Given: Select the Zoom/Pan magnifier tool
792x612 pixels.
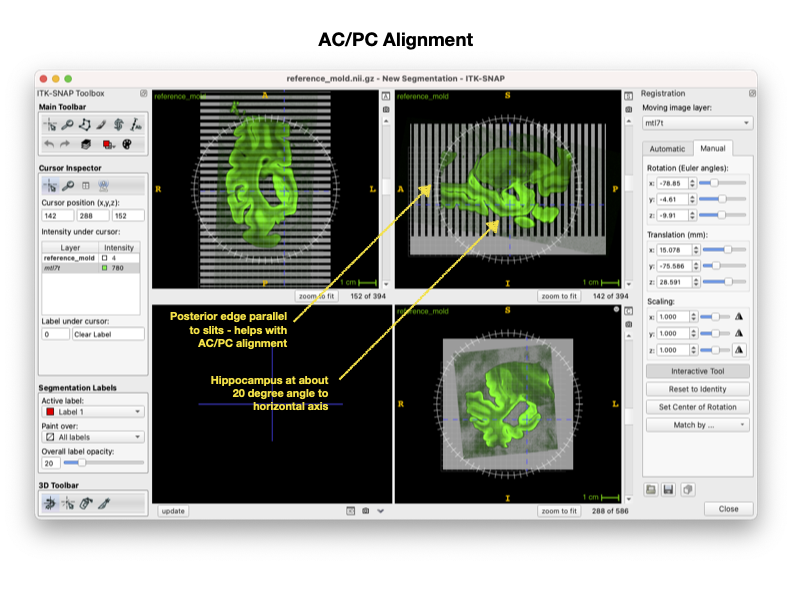Looking at the screenshot, I should coord(67,124).
